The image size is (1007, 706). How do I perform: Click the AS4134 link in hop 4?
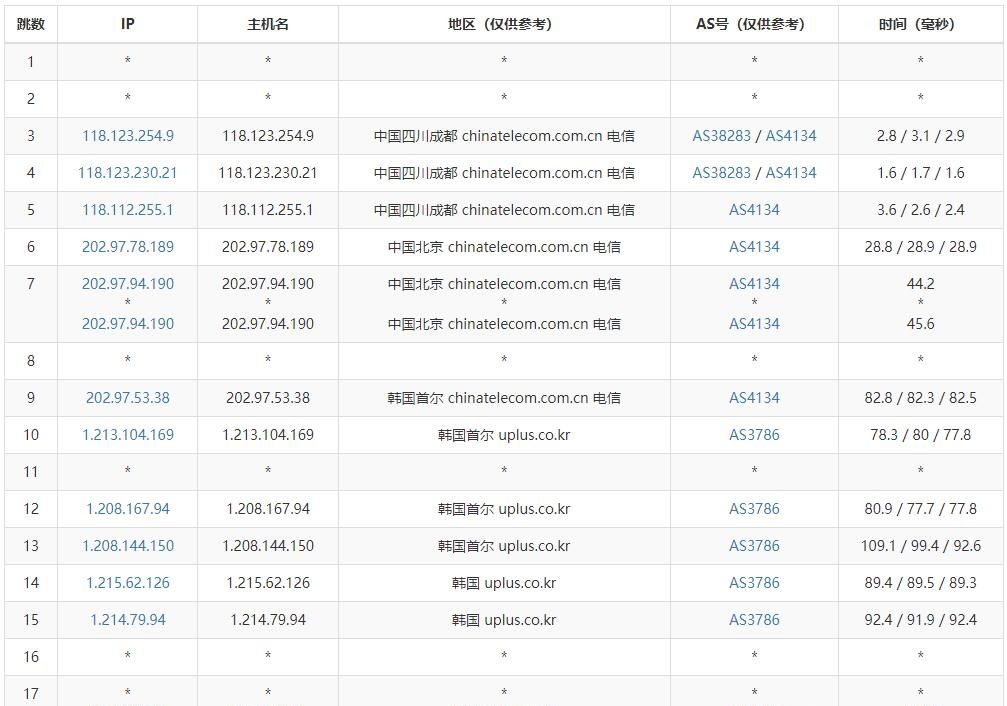(x=791, y=173)
